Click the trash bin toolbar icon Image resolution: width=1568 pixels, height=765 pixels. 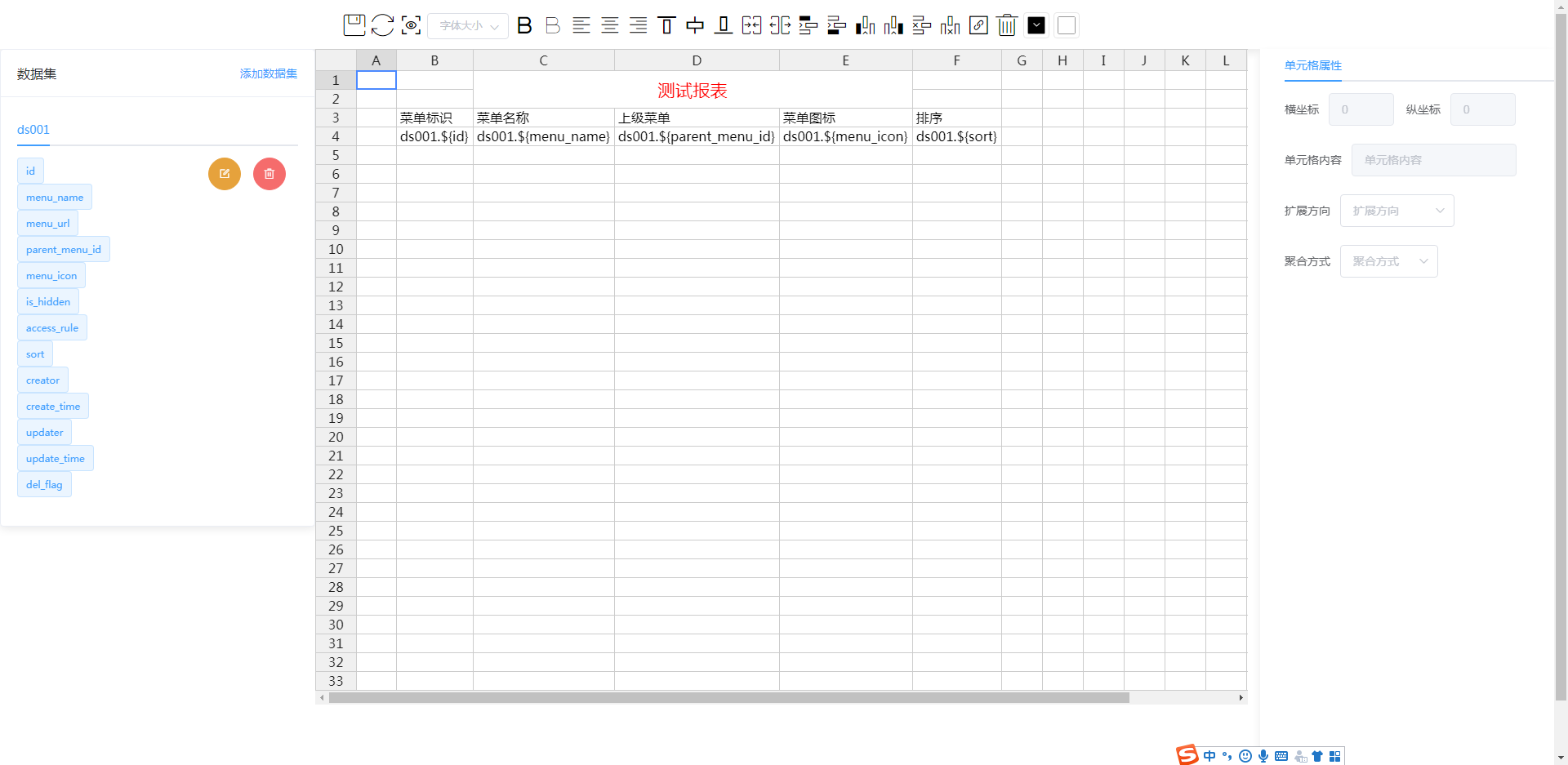pyautogui.click(x=1007, y=25)
